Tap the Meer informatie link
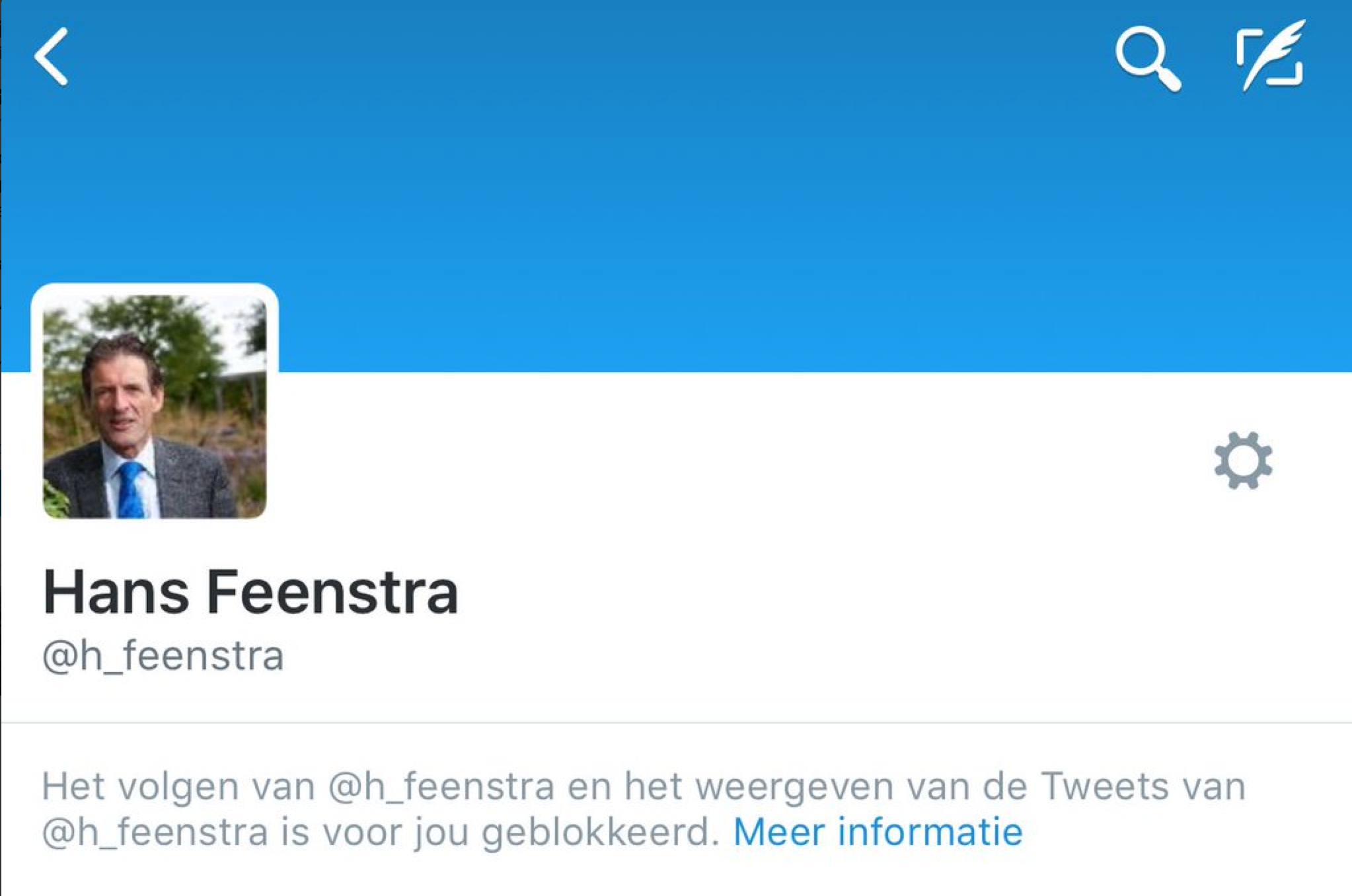The width and height of the screenshot is (1352, 896). [x=878, y=831]
